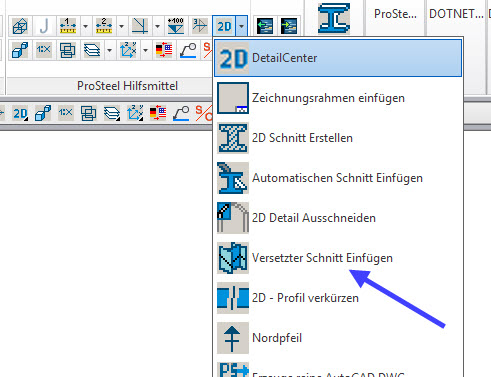This screenshot has height=377, width=491.
Task: Click the +100 elevation marker icon
Action: [176, 26]
